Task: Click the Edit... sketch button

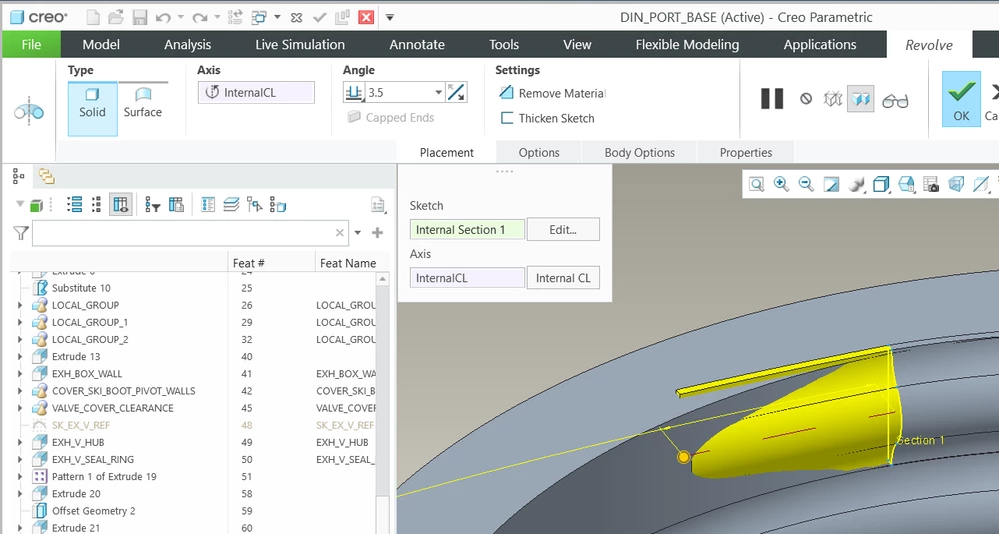Action: [563, 229]
